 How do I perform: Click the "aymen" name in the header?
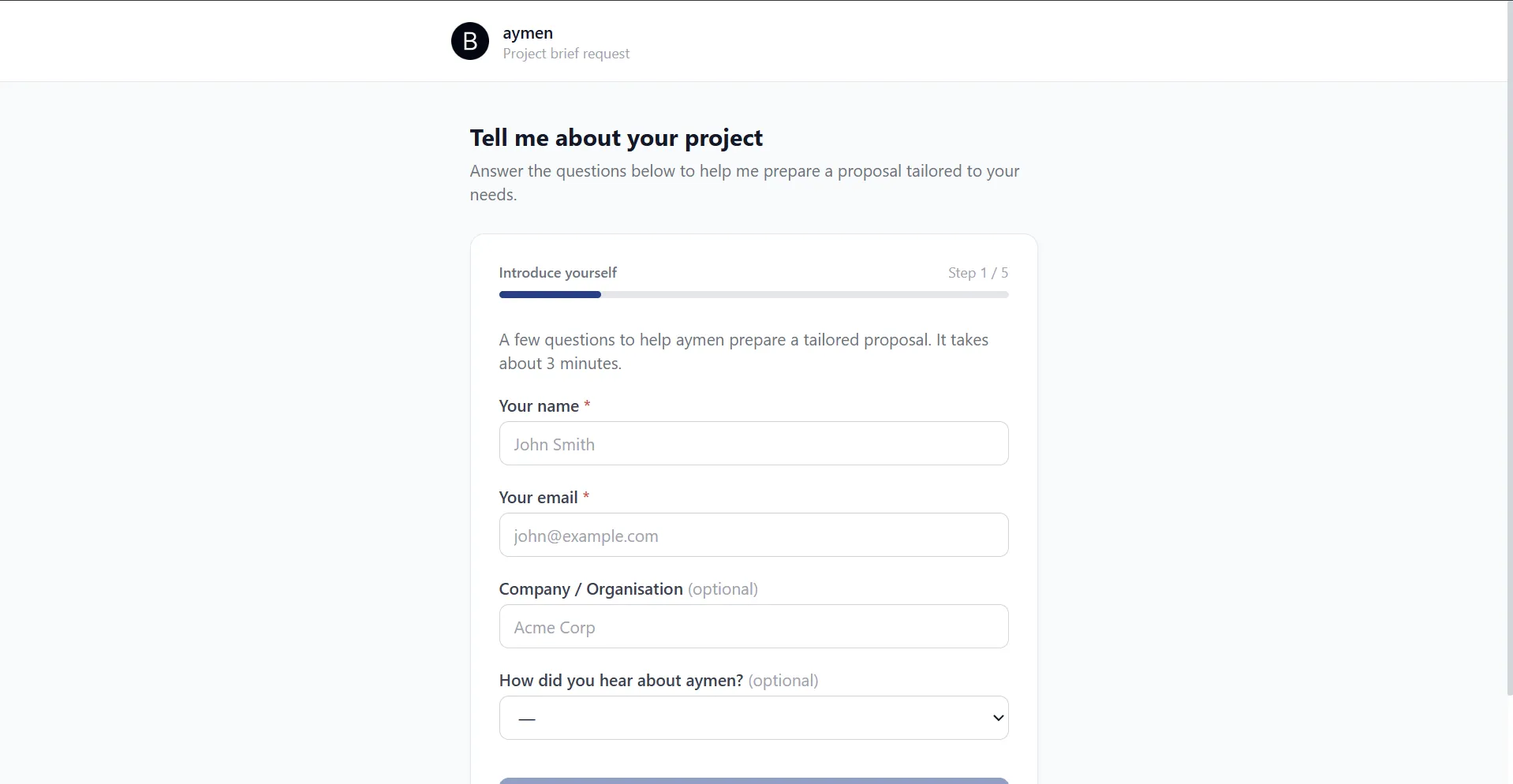point(528,33)
